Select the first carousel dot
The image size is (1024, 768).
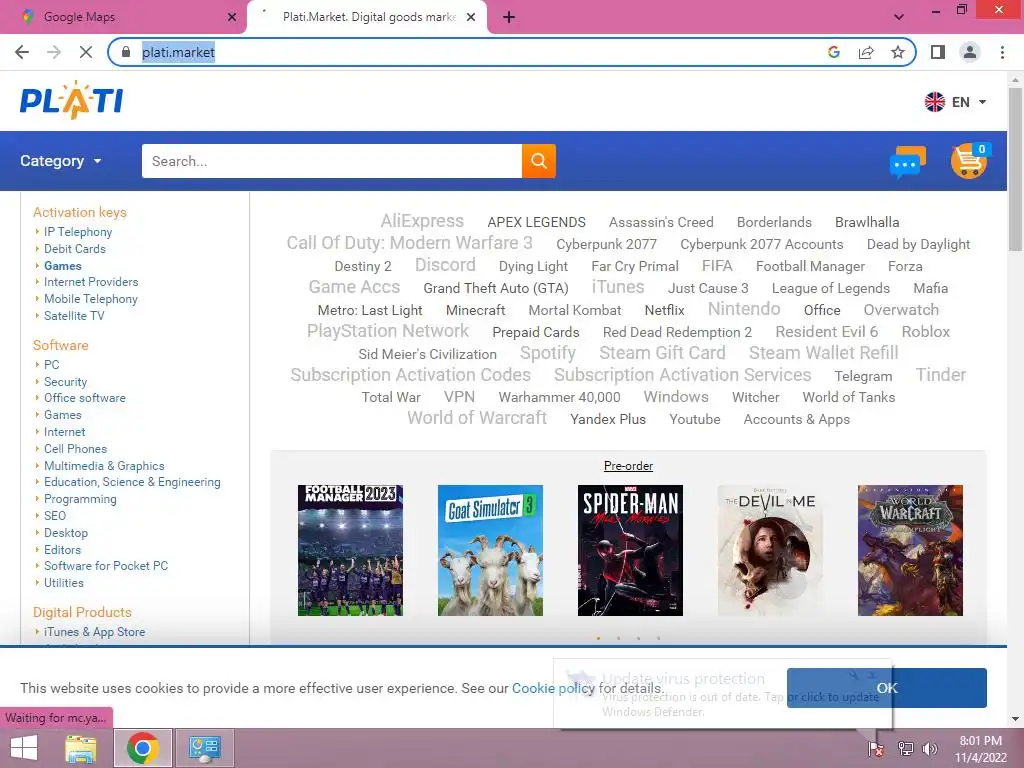click(598, 638)
